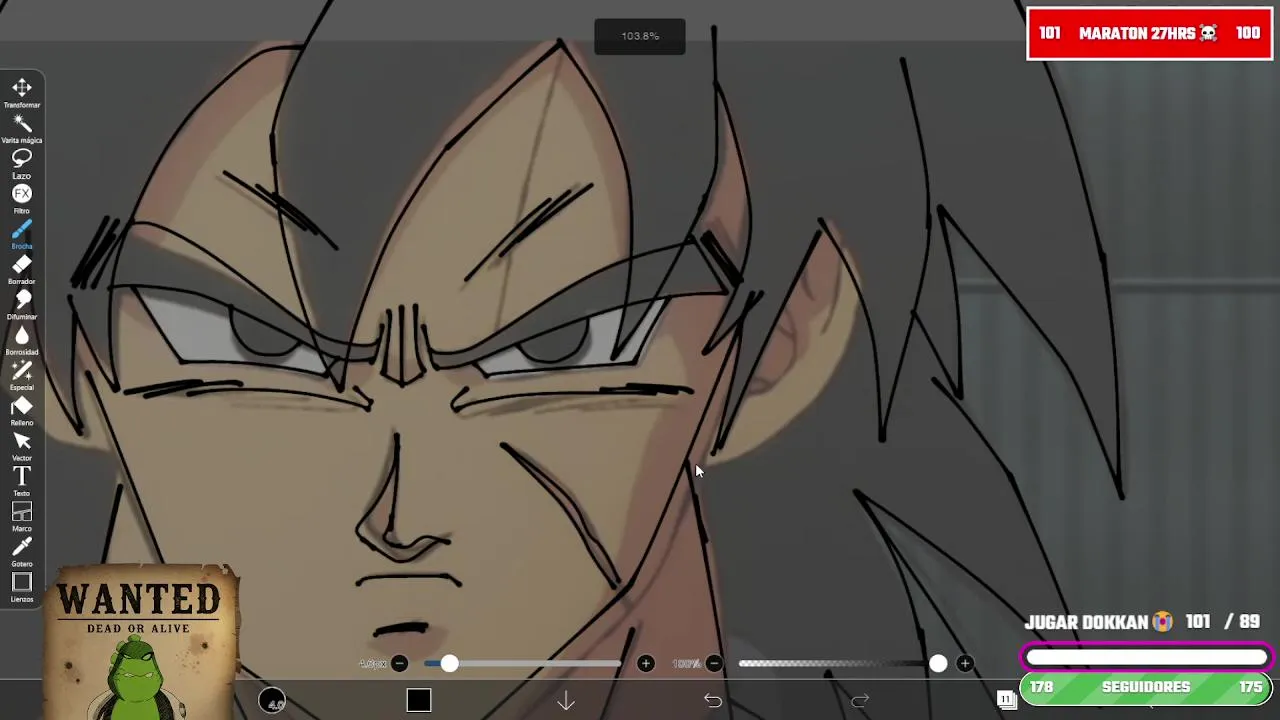The width and height of the screenshot is (1280, 720).
Task: Click the brush size slider handle
Action: point(449,663)
